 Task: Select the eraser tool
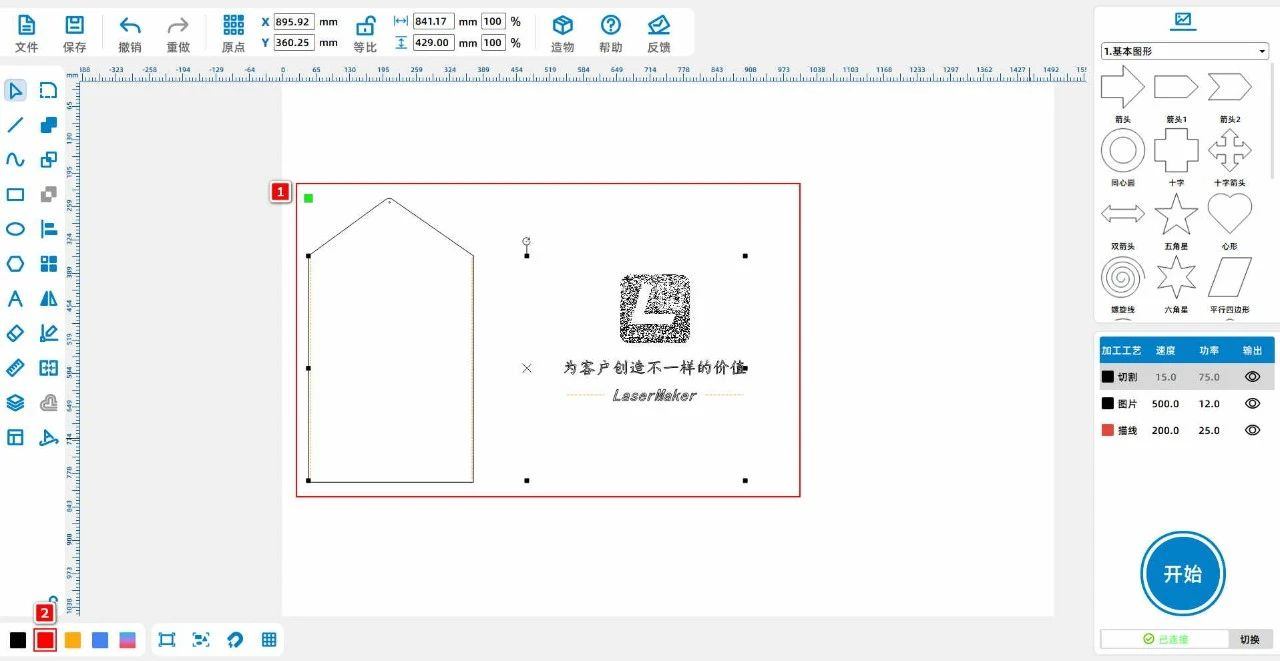pos(15,333)
